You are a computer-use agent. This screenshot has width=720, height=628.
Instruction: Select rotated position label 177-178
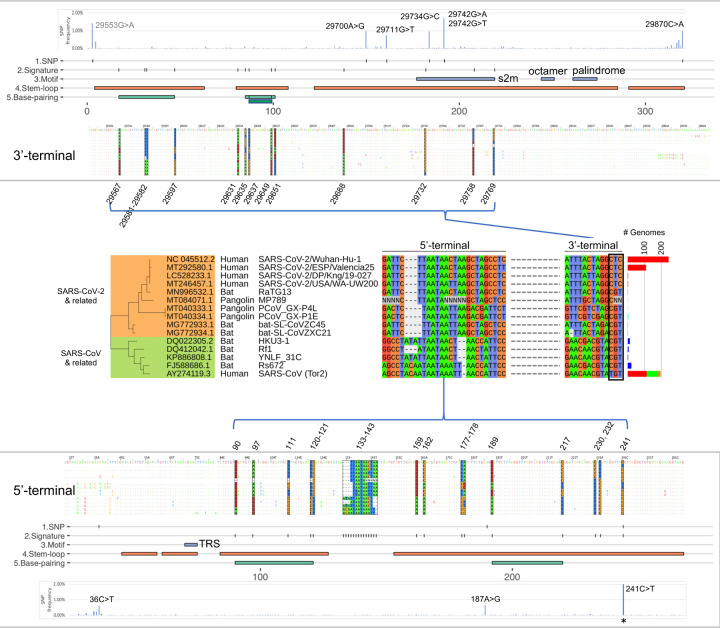[x=469, y=436]
